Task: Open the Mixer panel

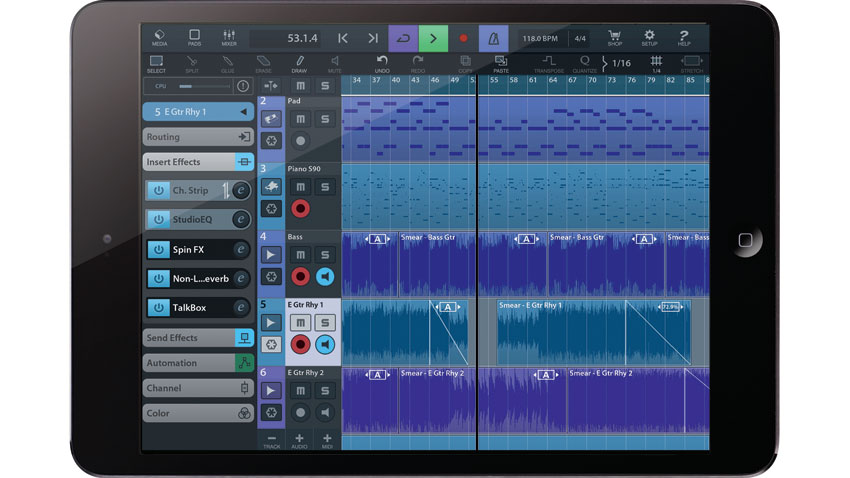Action: [228, 38]
